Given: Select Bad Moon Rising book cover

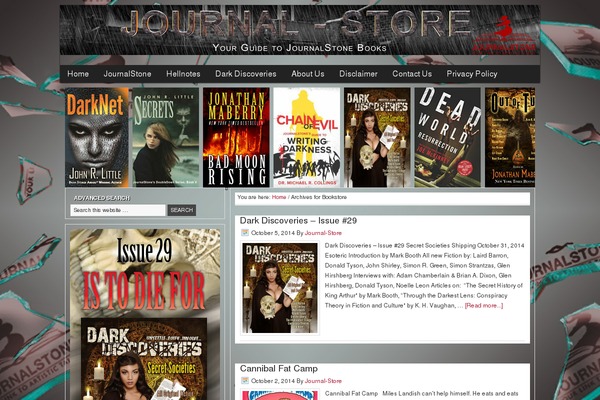Looking at the screenshot, I should (236, 137).
